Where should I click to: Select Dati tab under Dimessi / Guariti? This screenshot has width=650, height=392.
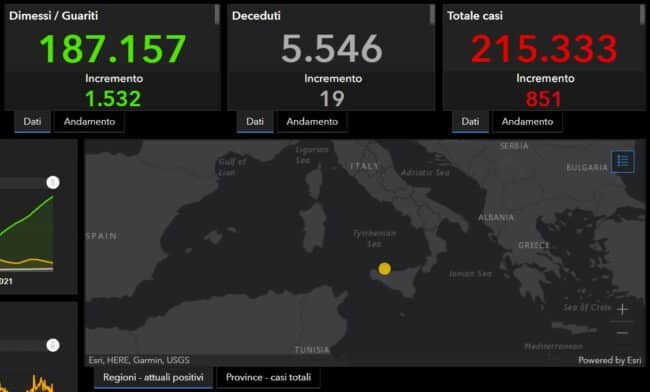coord(32,121)
